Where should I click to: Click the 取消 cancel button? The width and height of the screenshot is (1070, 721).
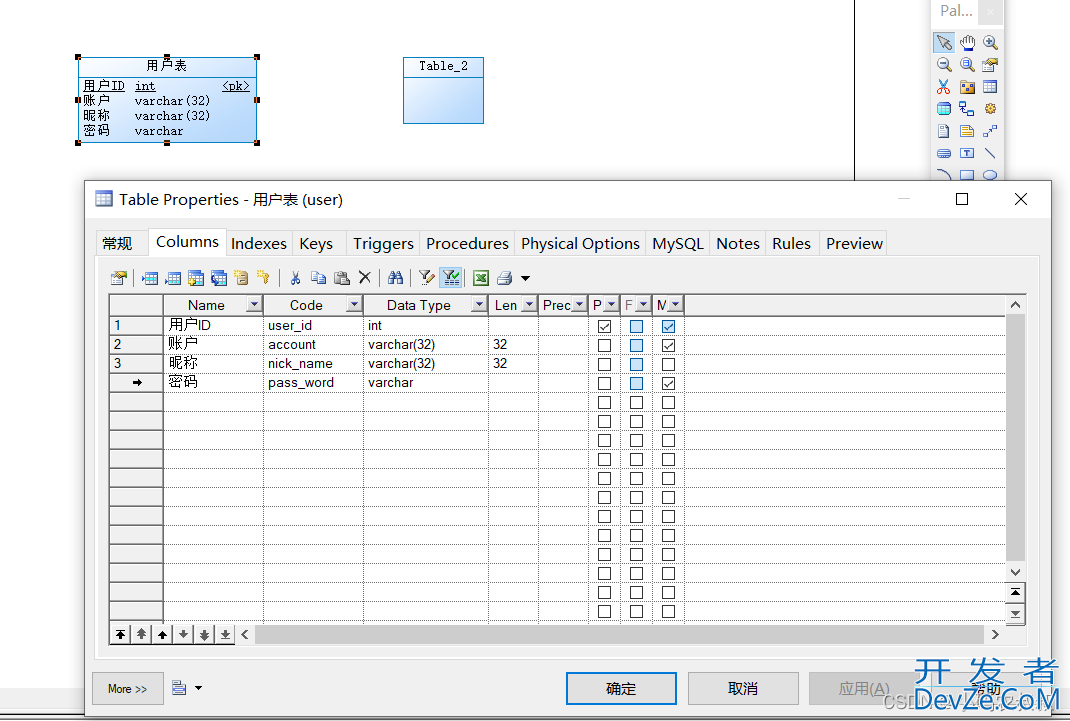coord(743,688)
